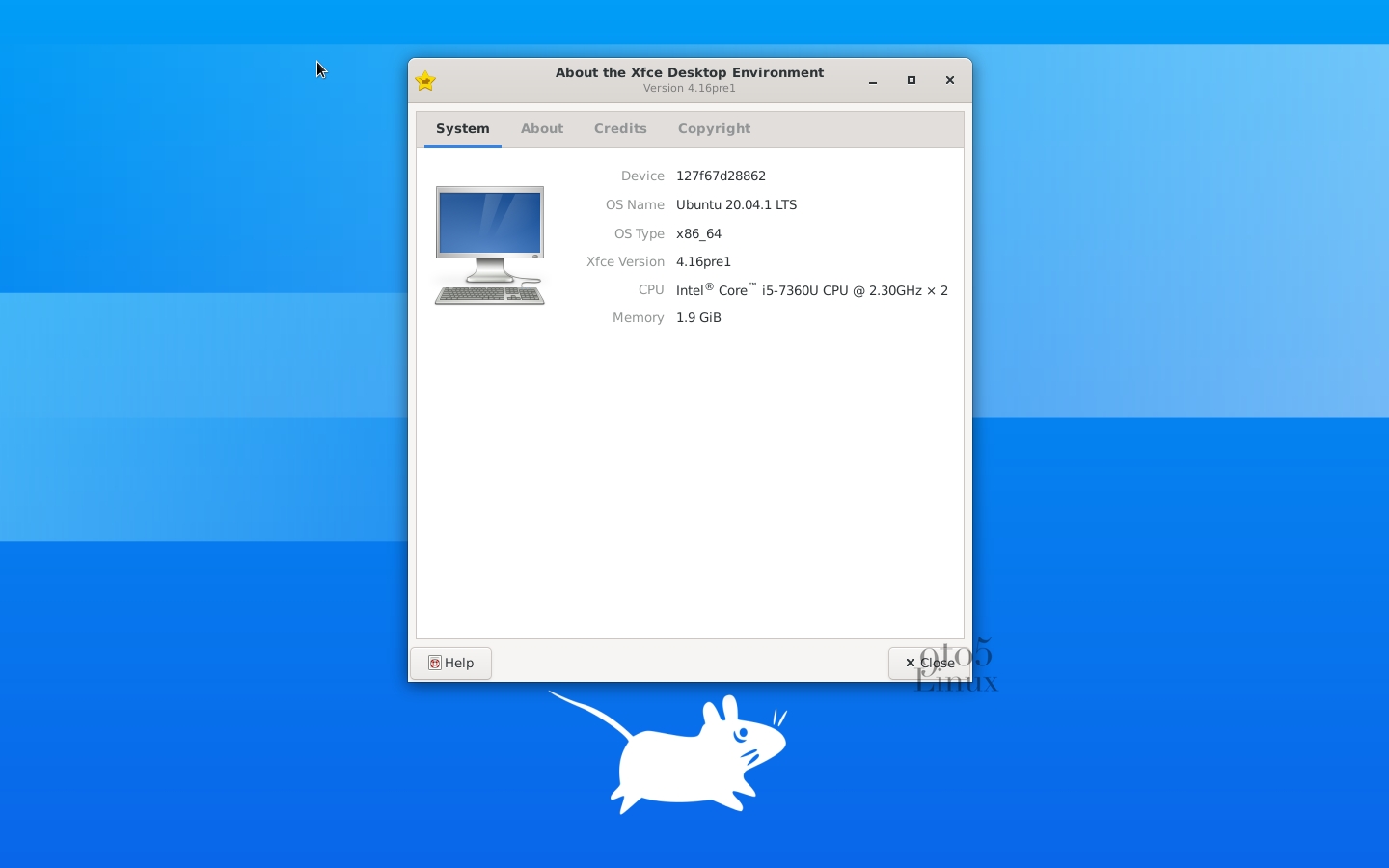Switch to the System tab
Screen dimensions: 1389x868
pyautogui.click(x=463, y=129)
